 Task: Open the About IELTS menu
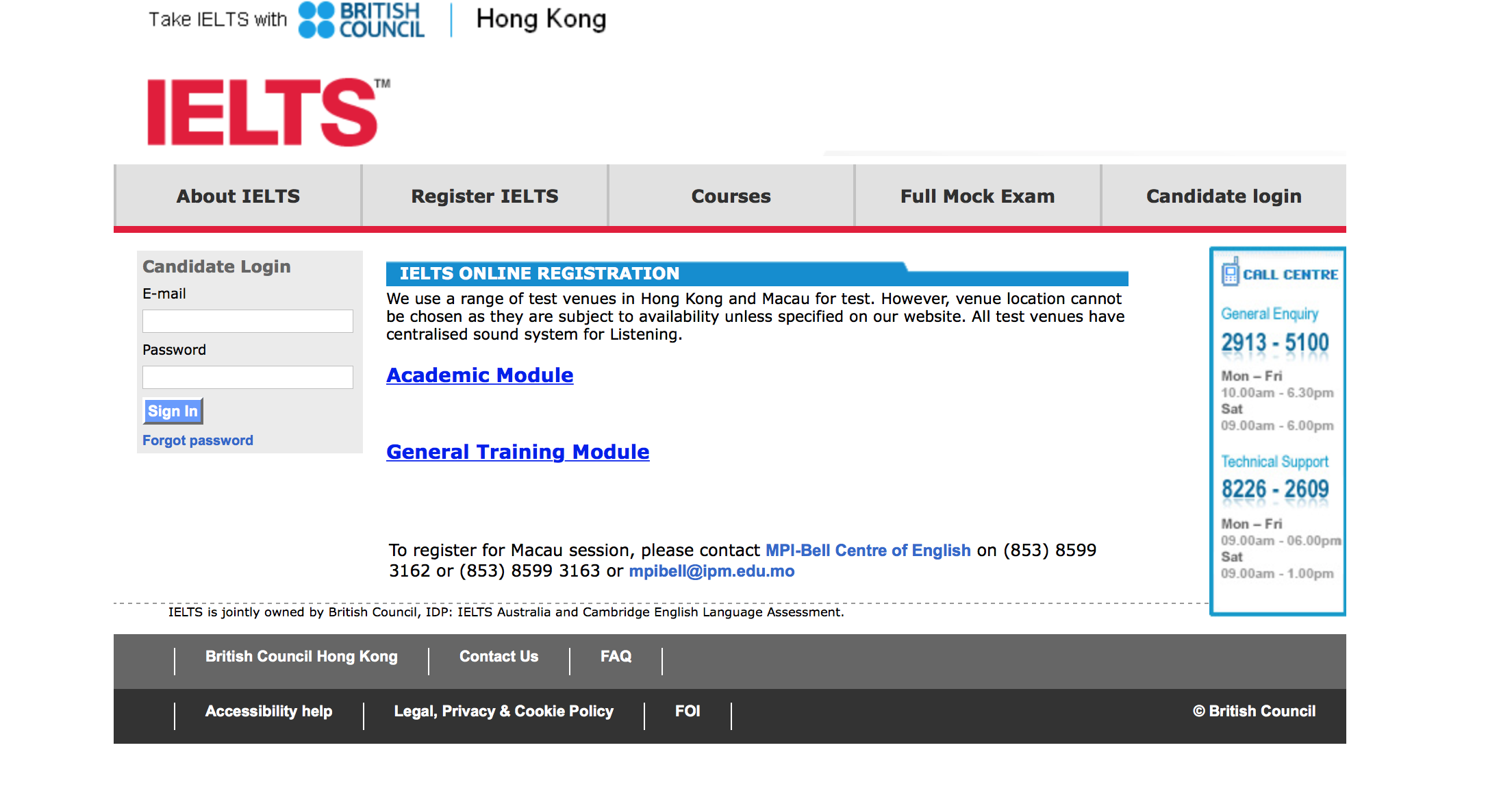click(238, 196)
